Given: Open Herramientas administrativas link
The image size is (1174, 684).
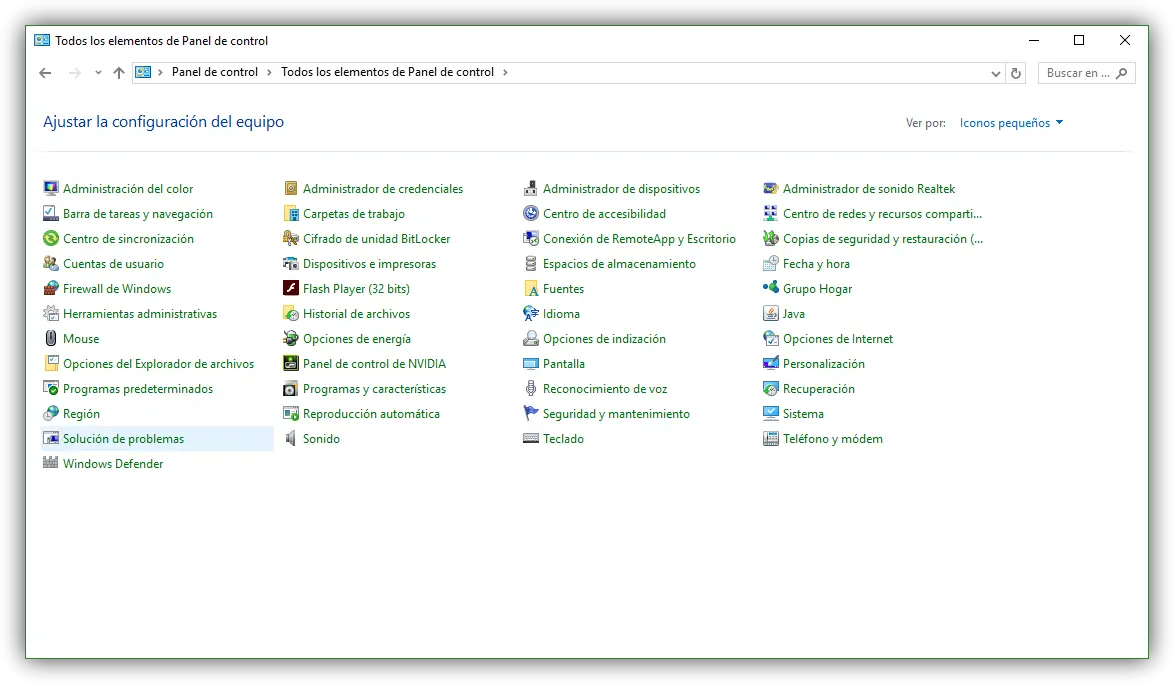Looking at the screenshot, I should tap(140, 314).
